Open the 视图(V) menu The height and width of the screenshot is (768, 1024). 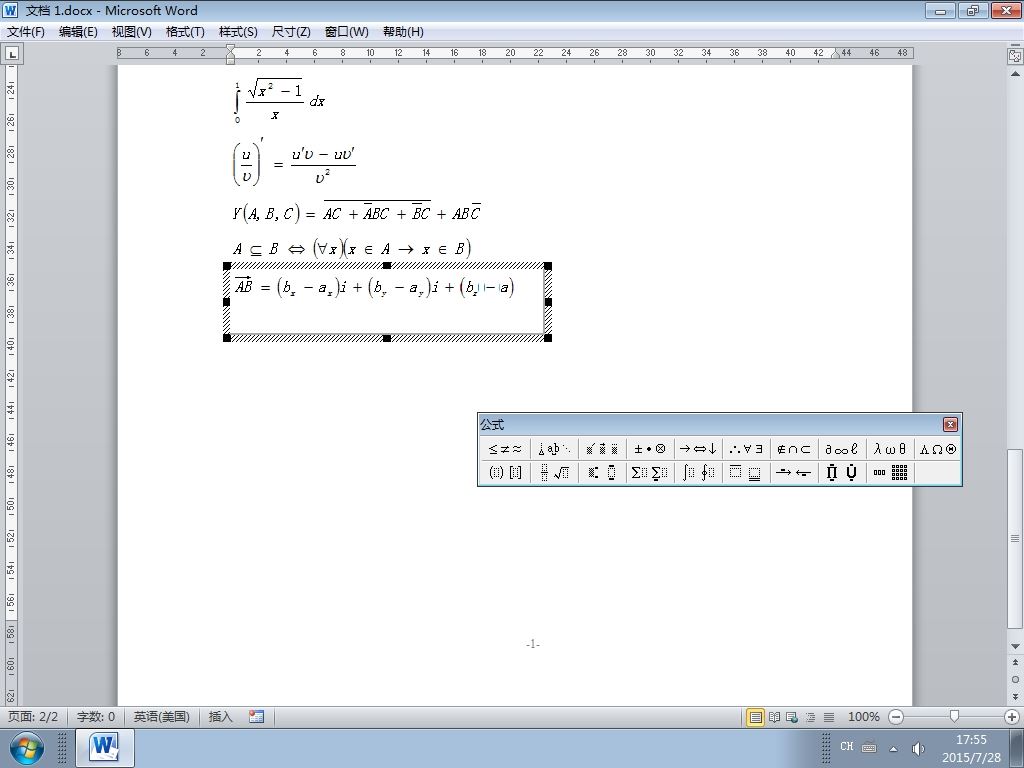point(131,32)
